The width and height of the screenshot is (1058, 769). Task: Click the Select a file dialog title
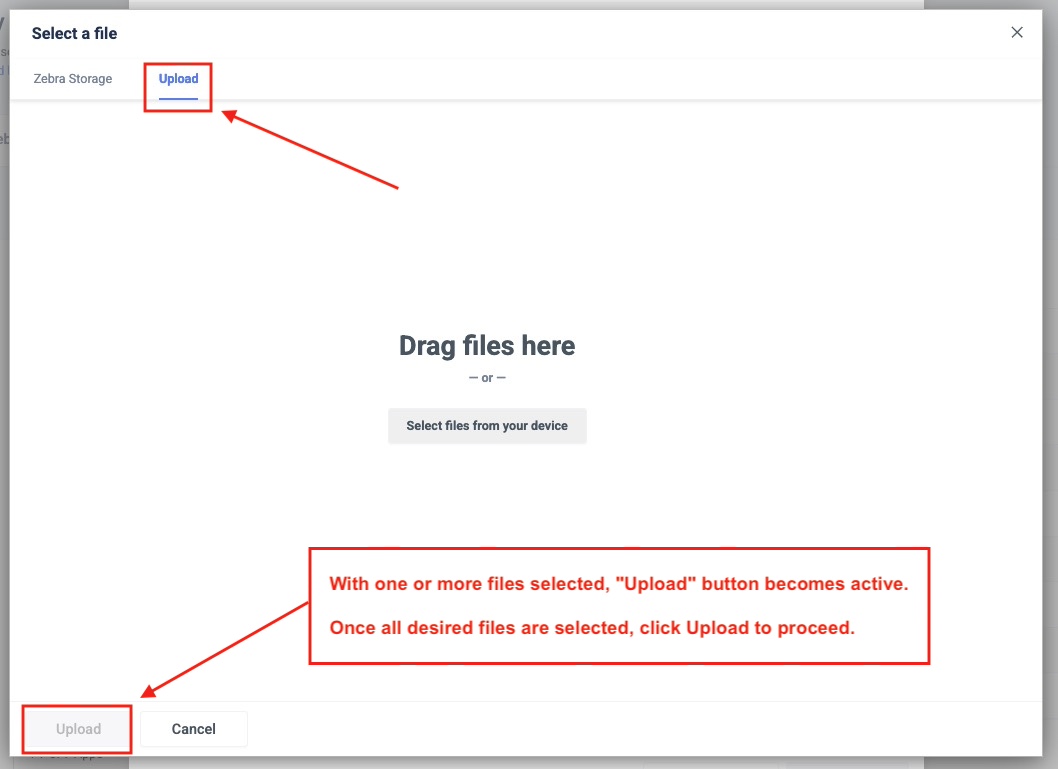click(74, 33)
